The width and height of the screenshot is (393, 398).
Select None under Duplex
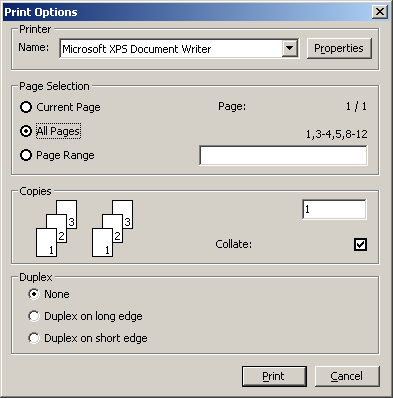(x=34, y=294)
